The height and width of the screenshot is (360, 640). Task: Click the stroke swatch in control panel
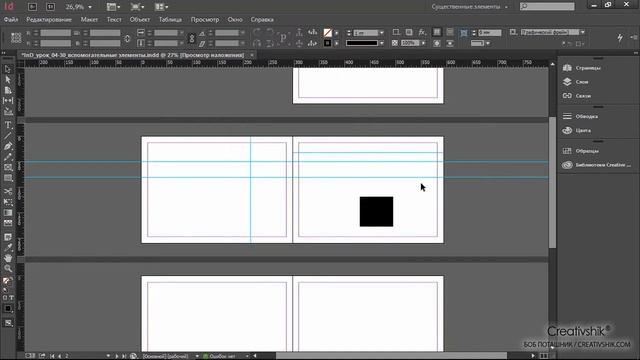pos(327,43)
